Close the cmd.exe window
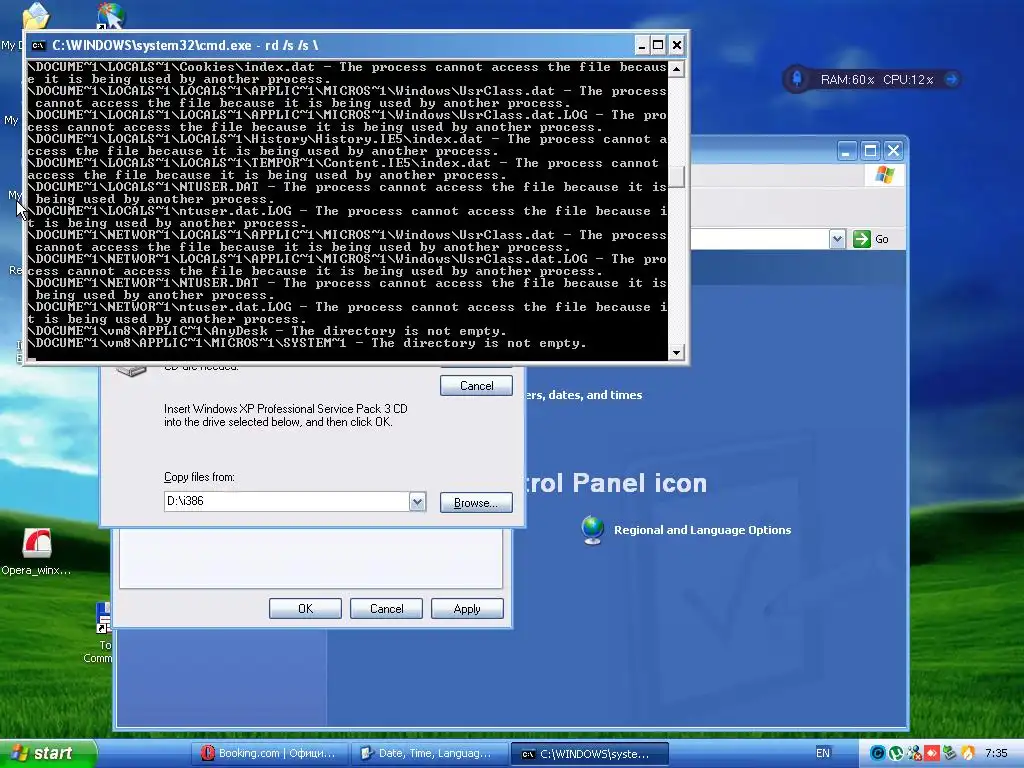 (677, 45)
